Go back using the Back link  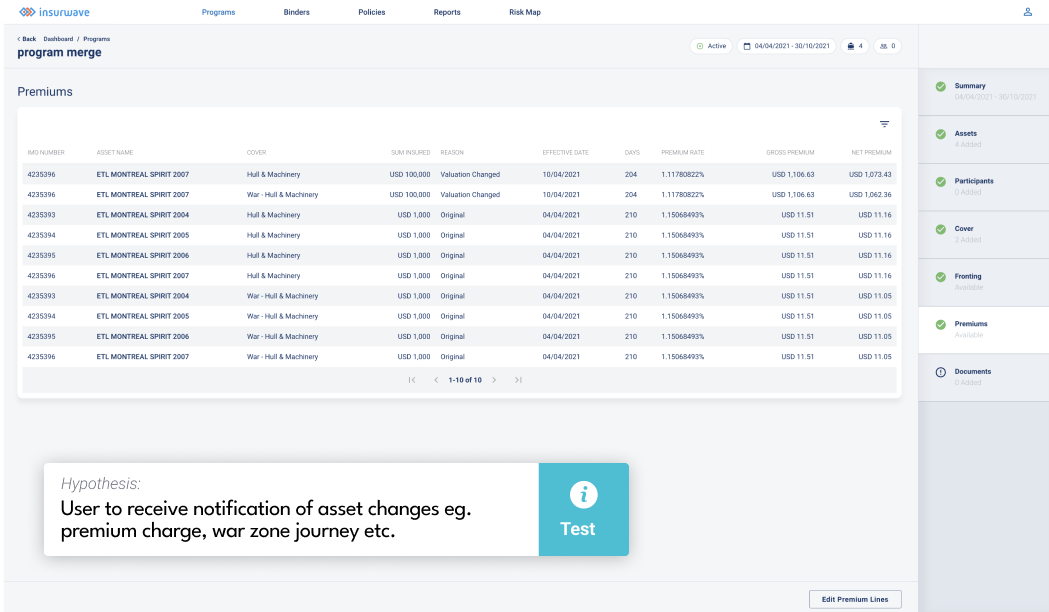pos(27,38)
